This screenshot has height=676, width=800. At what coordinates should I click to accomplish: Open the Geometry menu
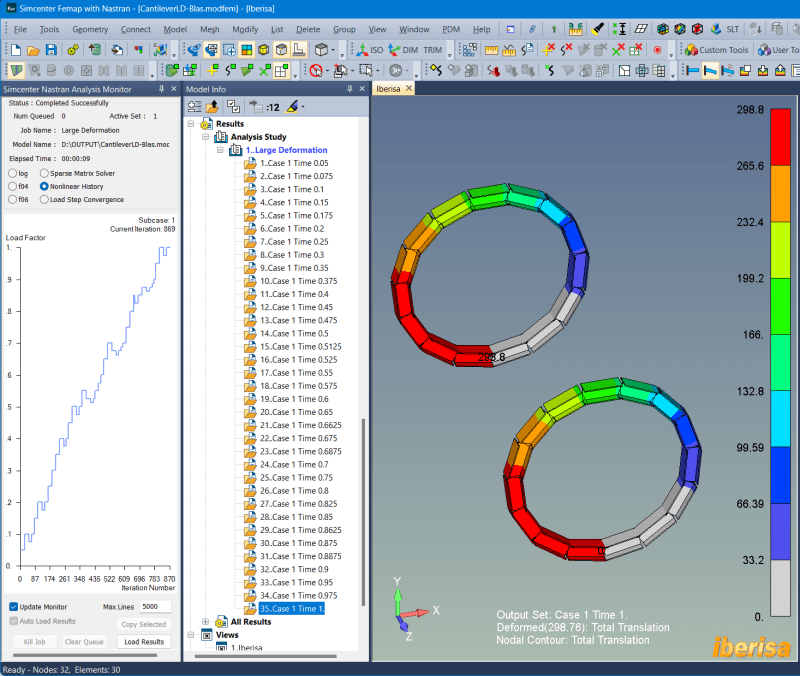[x=90, y=29]
